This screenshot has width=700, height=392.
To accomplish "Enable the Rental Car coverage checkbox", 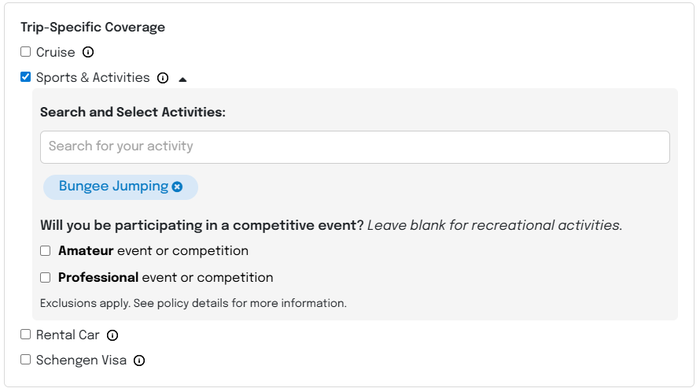I will (25, 334).
